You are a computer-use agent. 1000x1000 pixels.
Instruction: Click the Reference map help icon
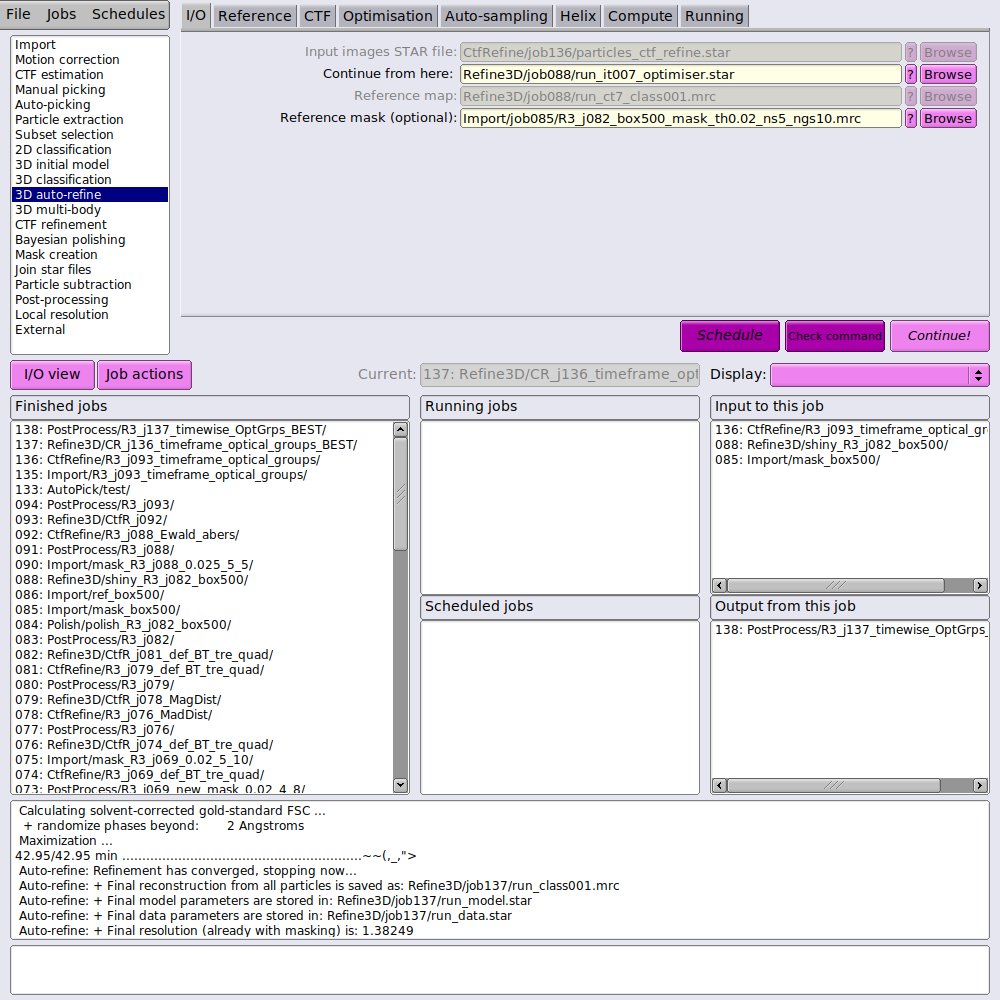[x=910, y=96]
